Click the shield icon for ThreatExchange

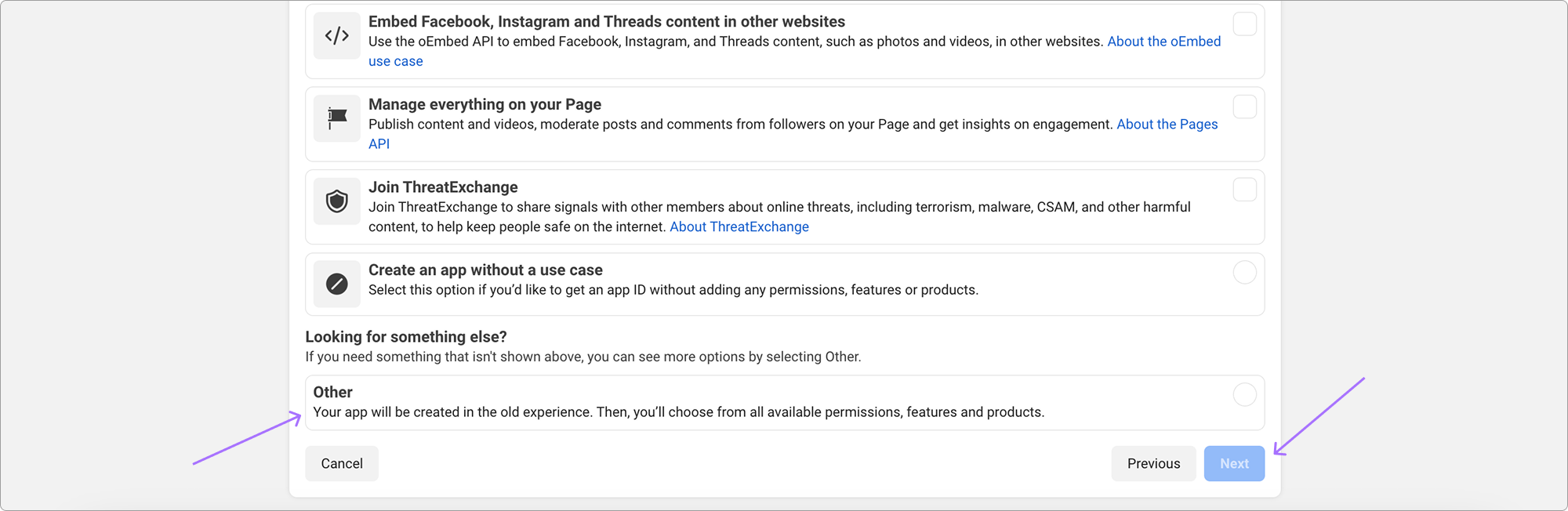tap(337, 201)
